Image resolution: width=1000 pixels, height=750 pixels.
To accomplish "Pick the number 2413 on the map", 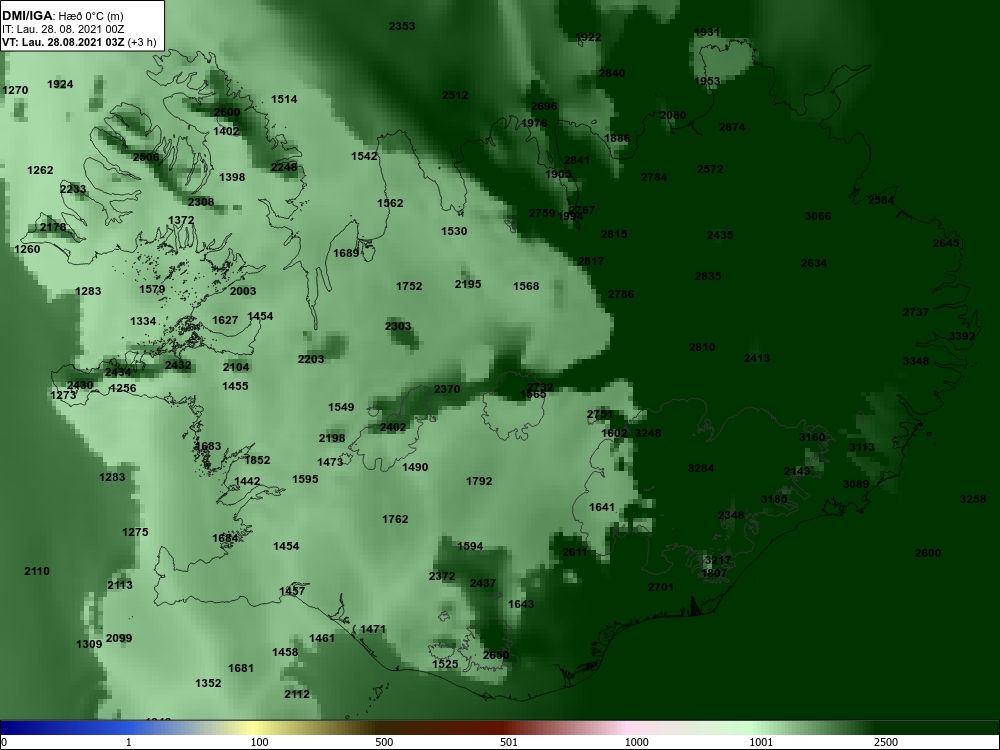I will (757, 358).
